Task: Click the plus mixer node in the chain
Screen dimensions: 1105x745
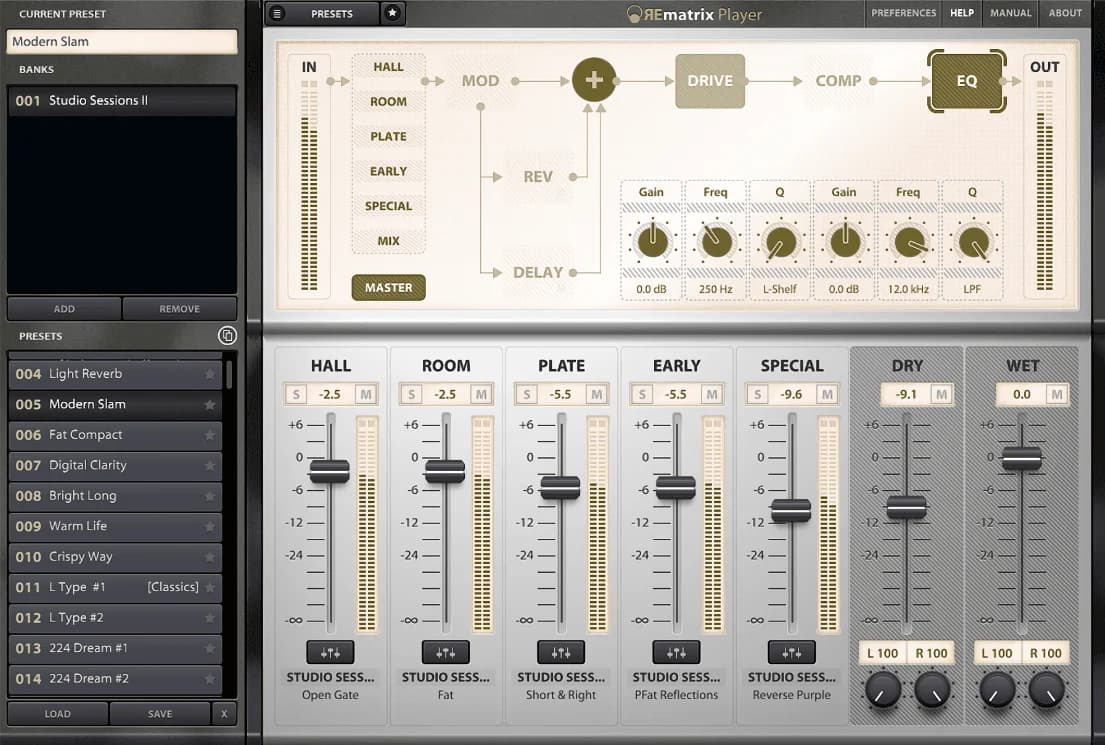Action: pos(594,80)
